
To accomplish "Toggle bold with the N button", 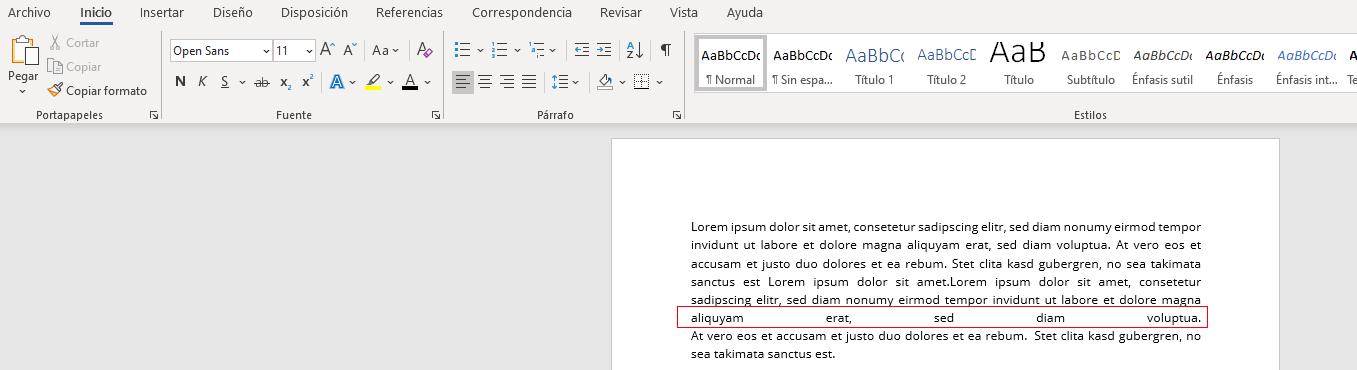I will [180, 82].
